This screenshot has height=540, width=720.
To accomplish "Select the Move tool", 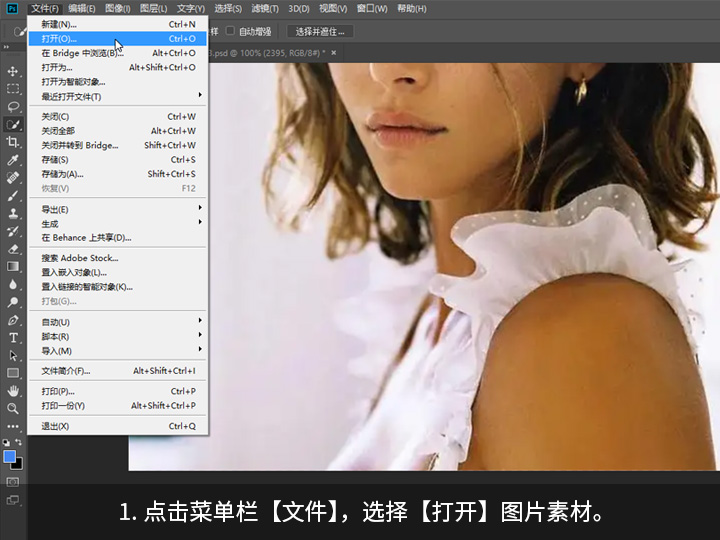I will (x=13, y=72).
